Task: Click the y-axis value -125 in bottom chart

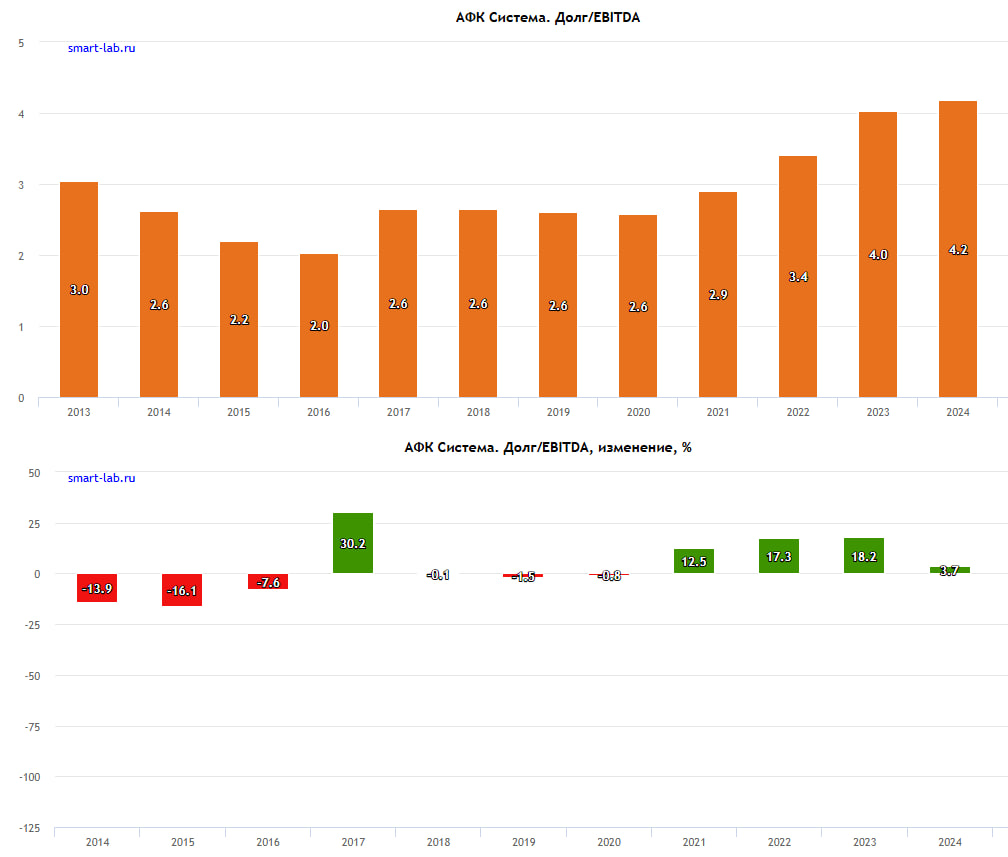Action: tap(30, 829)
